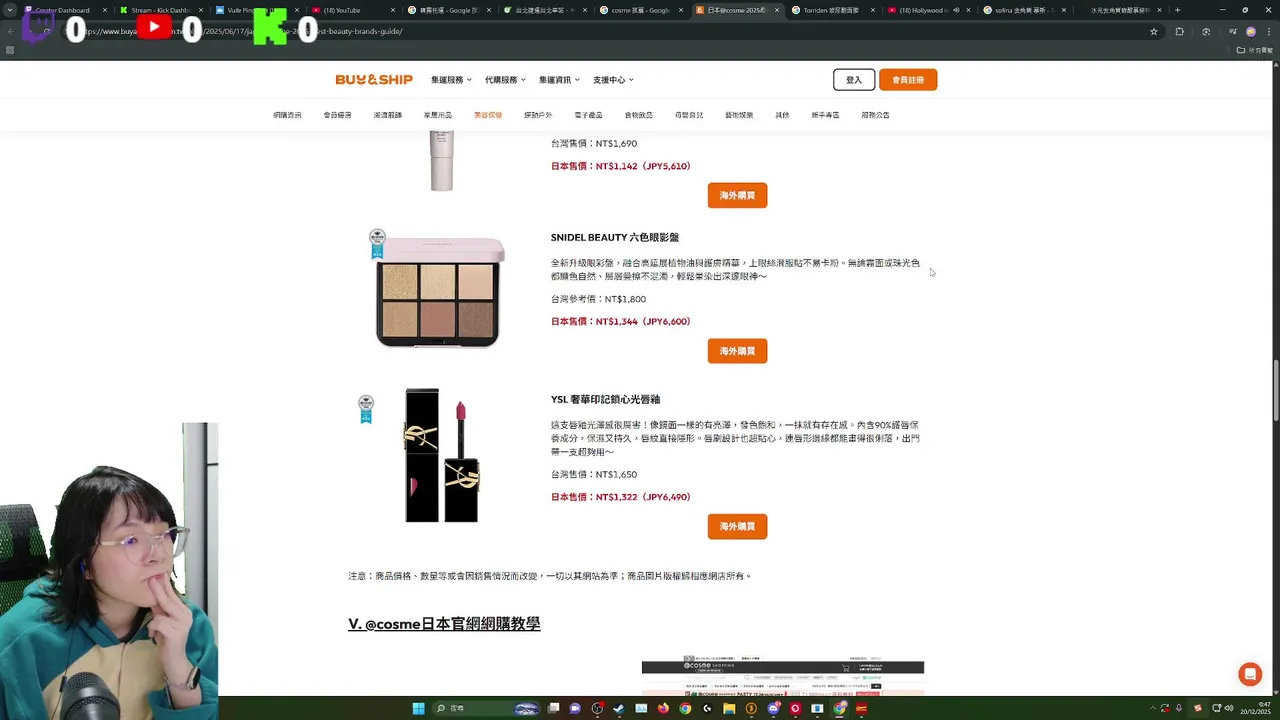1280x720 pixels.
Task: Open the Chrome profile avatar
Action: point(1251,31)
